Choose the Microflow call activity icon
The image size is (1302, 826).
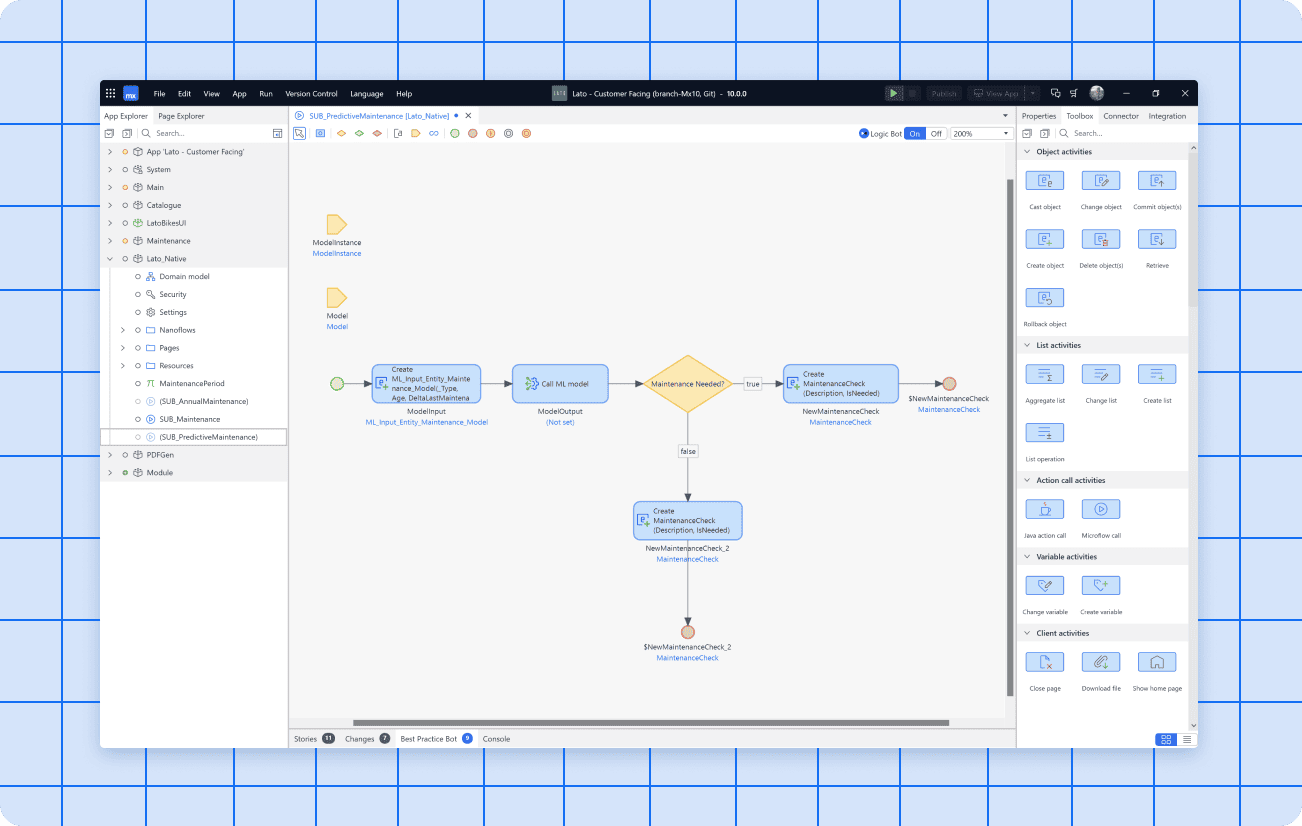point(1100,509)
